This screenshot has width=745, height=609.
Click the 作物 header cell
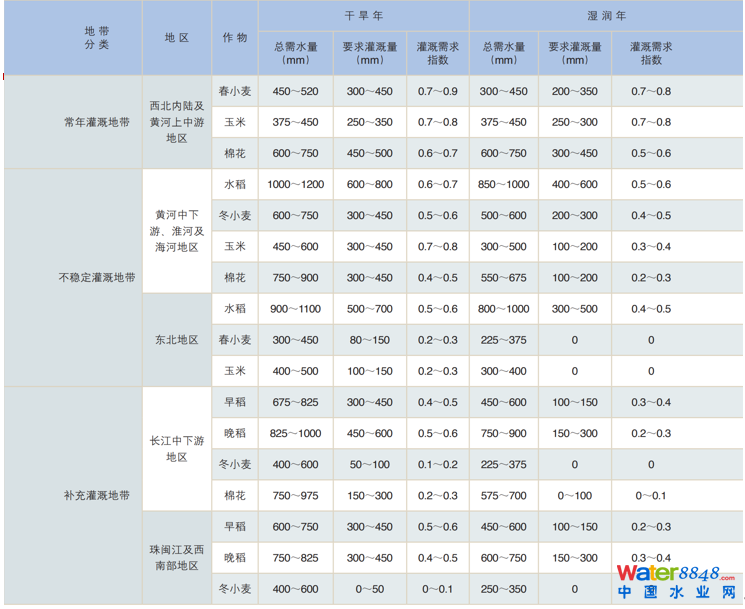click(x=235, y=38)
